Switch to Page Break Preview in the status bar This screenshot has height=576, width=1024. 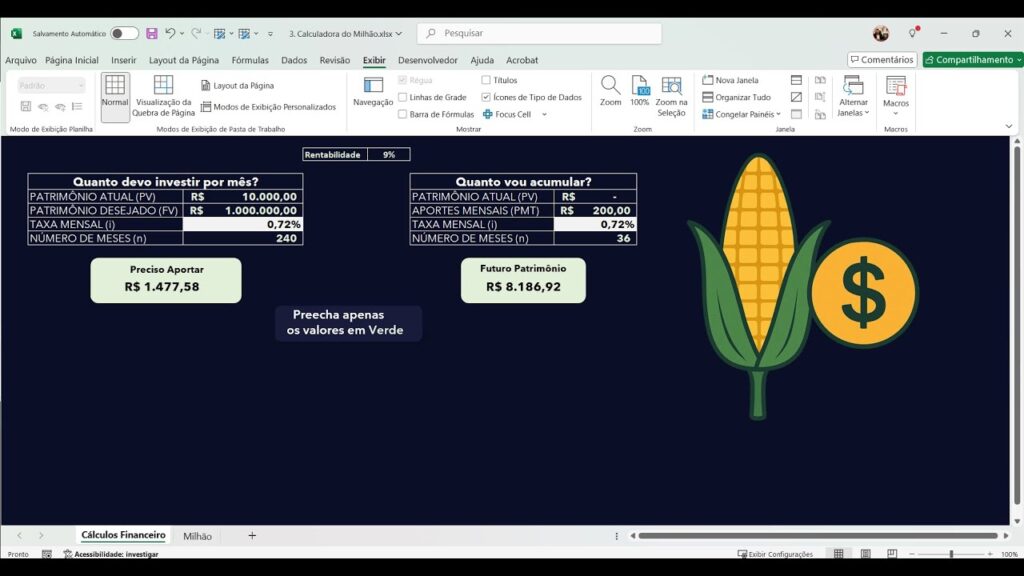click(x=892, y=554)
